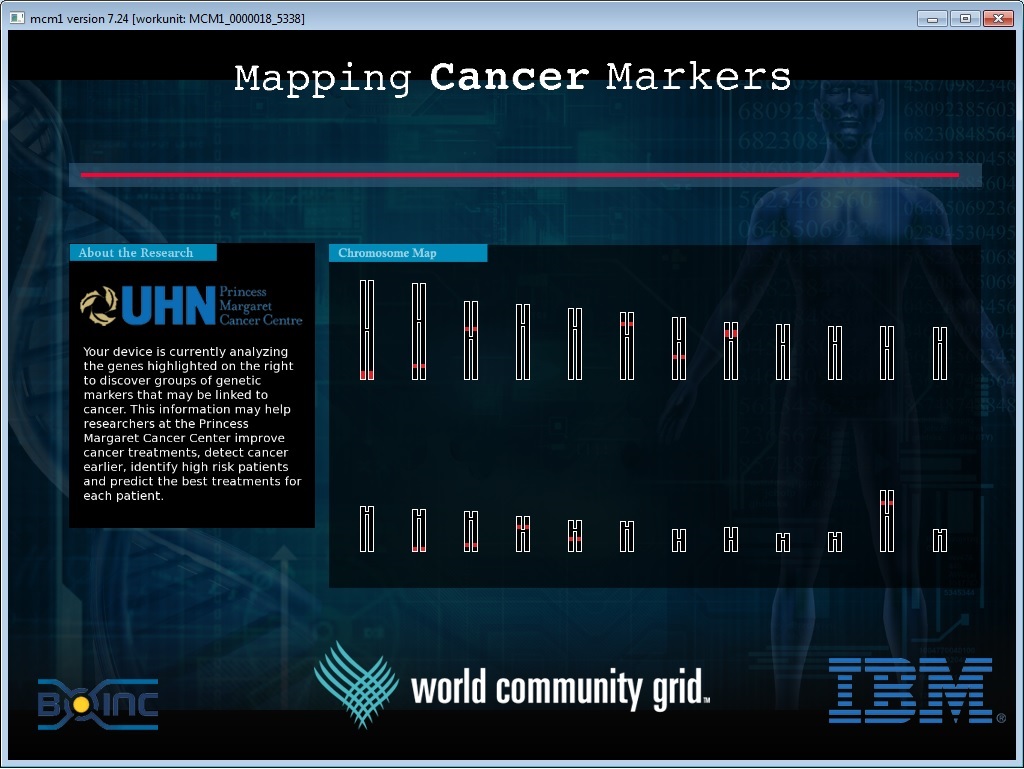The height and width of the screenshot is (769, 1024).
Task: Click the eleventh chromosome in the top row
Action: pos(887,353)
